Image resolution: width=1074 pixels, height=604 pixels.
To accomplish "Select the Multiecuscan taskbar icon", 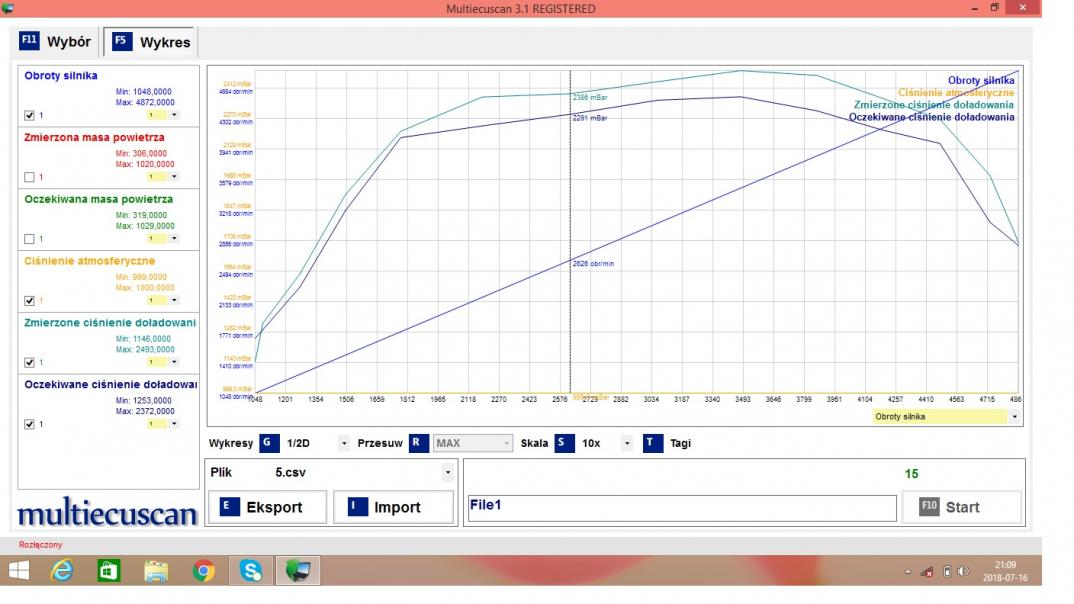I will (298, 570).
